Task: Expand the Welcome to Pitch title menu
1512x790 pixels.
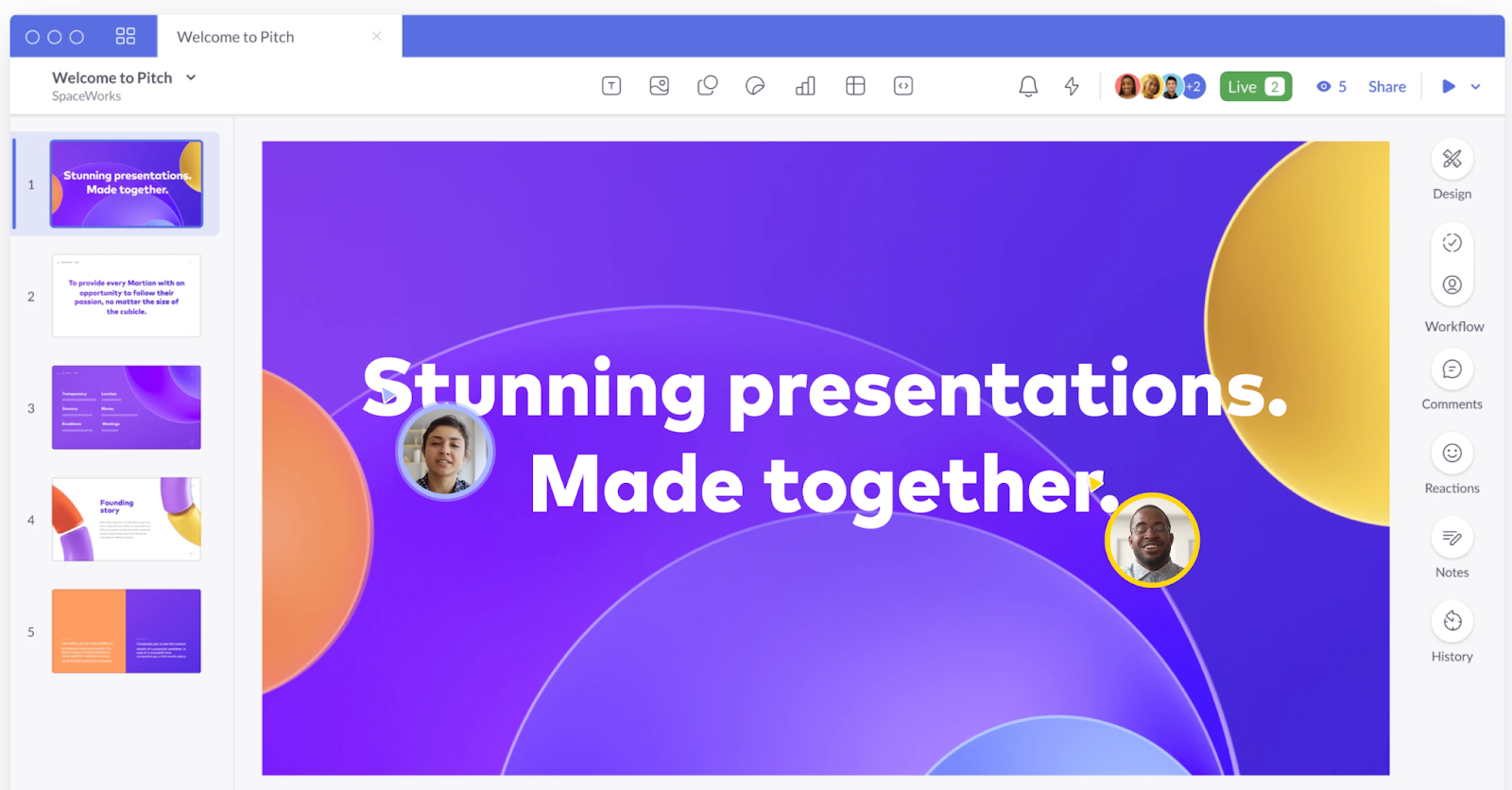Action: click(x=191, y=77)
